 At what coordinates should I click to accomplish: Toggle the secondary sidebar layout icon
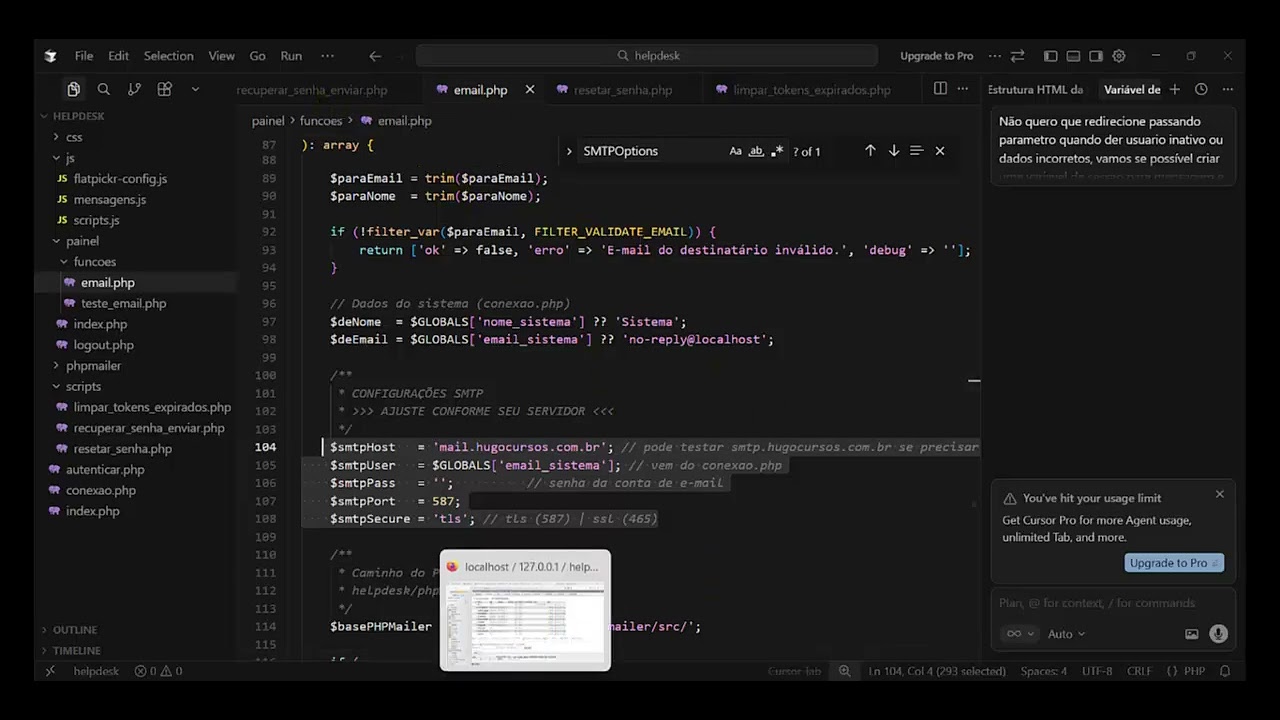(1096, 56)
